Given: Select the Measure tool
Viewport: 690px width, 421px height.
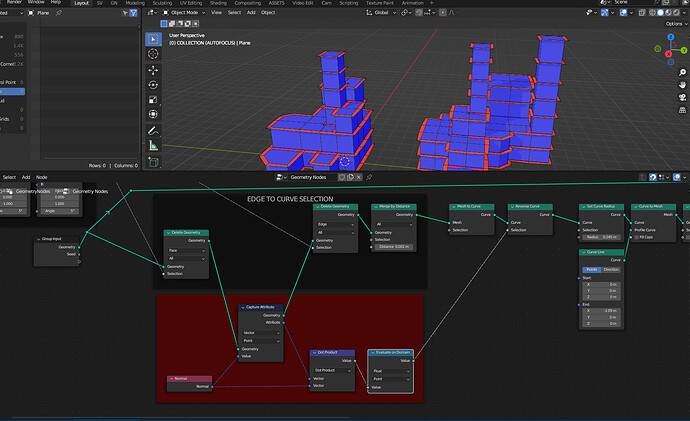Looking at the screenshot, I should pos(153,145).
